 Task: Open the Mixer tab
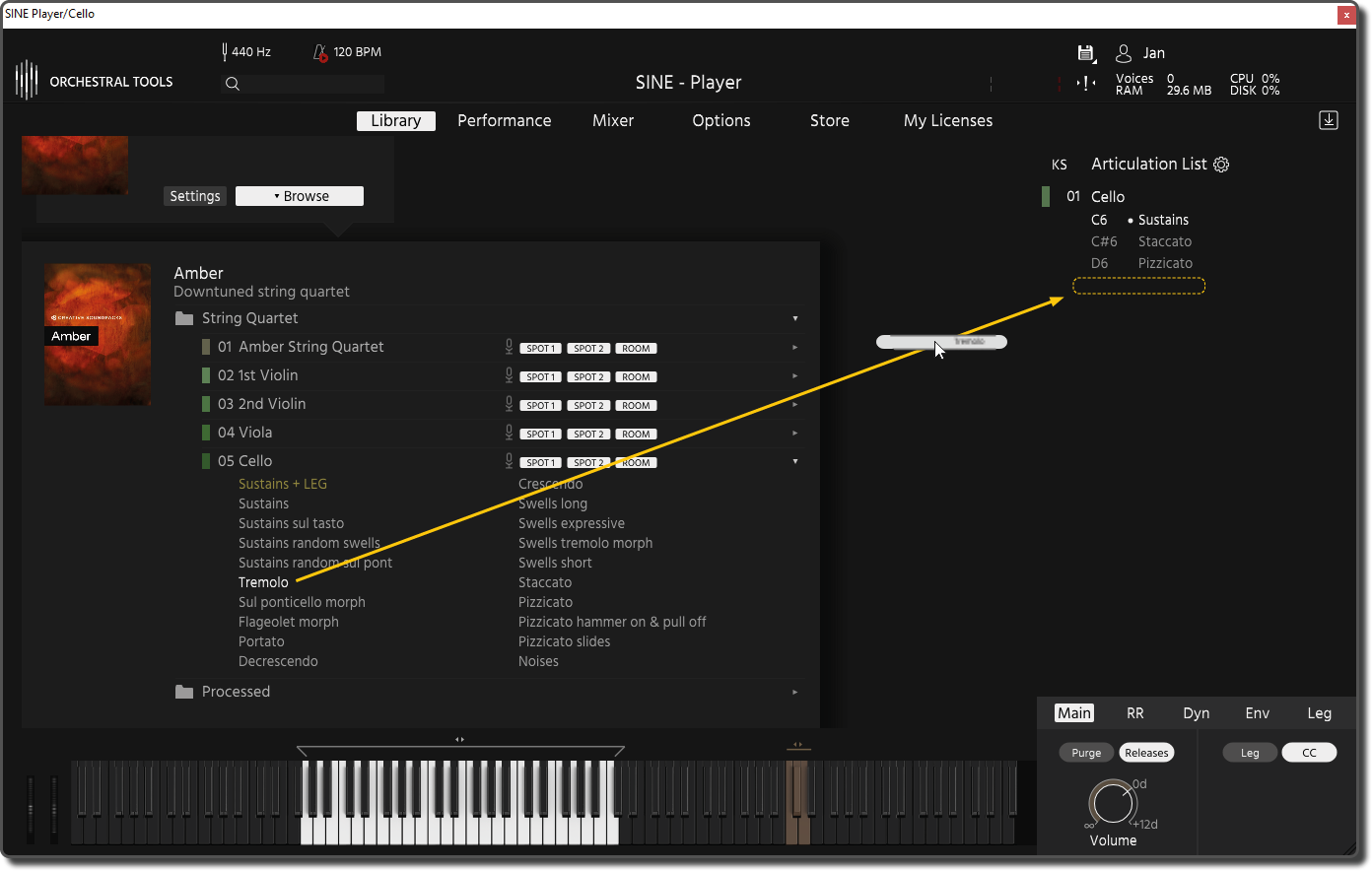tap(613, 120)
